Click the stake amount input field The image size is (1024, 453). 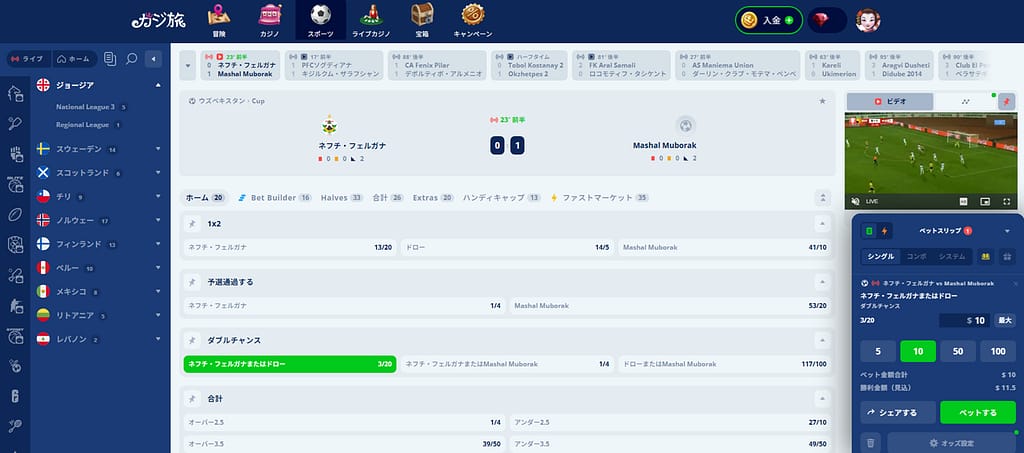964,320
